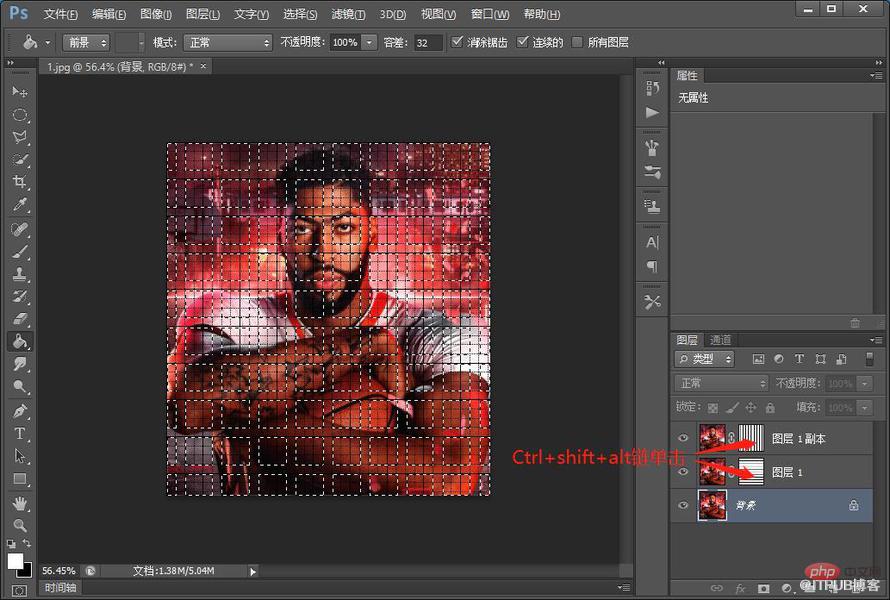The image size is (890, 600).
Task: Click the tolerance value field
Action: (427, 43)
